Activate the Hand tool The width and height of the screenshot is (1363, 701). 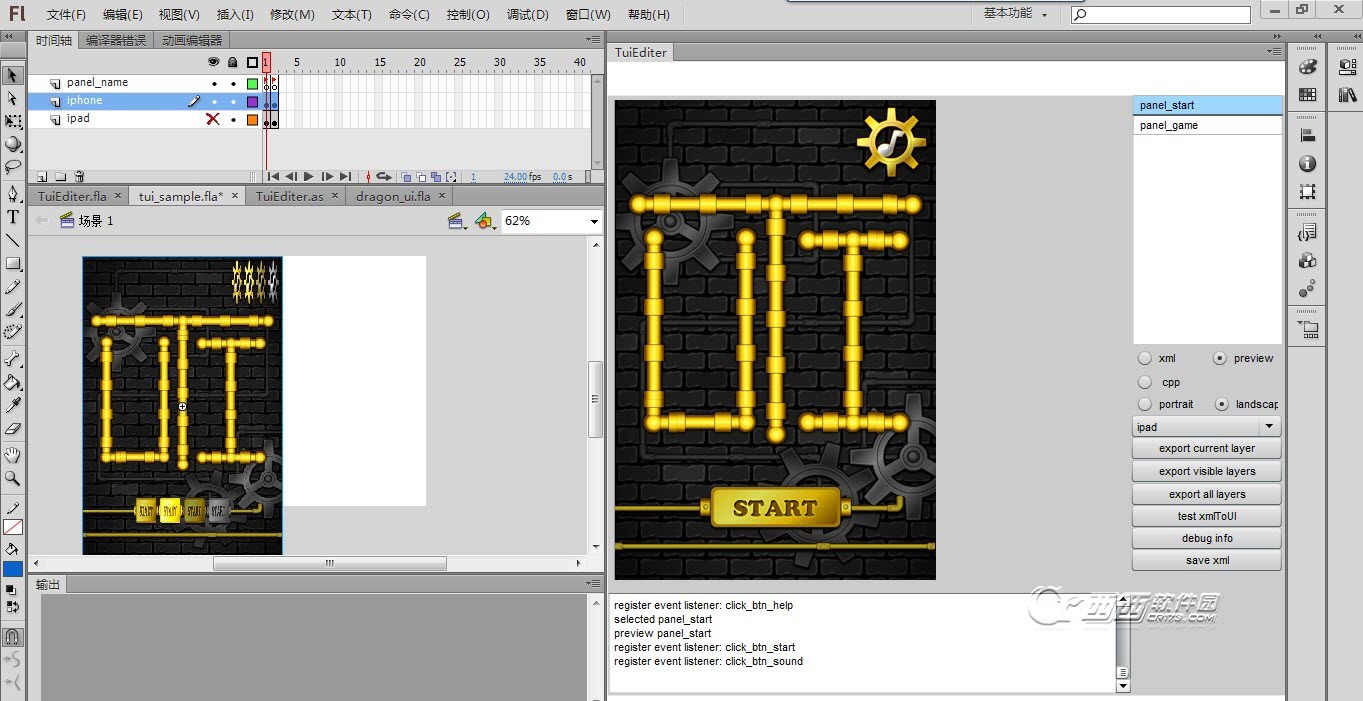[x=13, y=455]
